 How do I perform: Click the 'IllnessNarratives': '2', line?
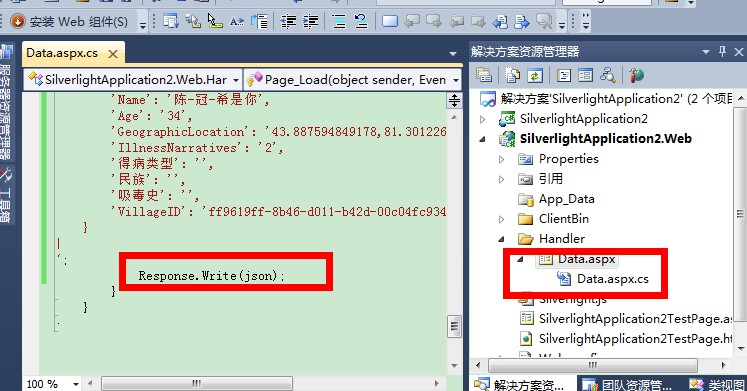click(197, 148)
